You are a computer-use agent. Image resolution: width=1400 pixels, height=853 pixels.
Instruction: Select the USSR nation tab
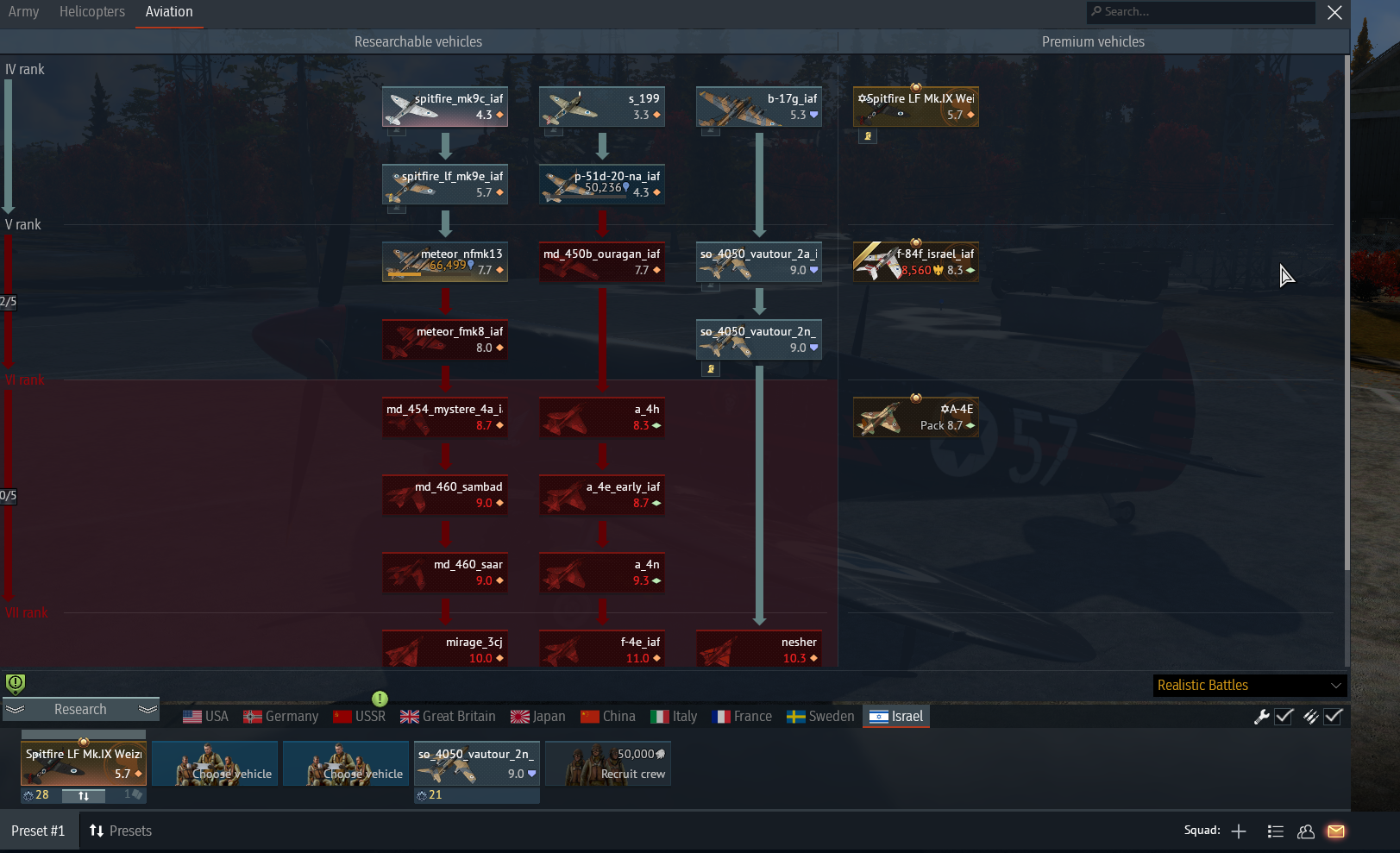click(x=360, y=717)
